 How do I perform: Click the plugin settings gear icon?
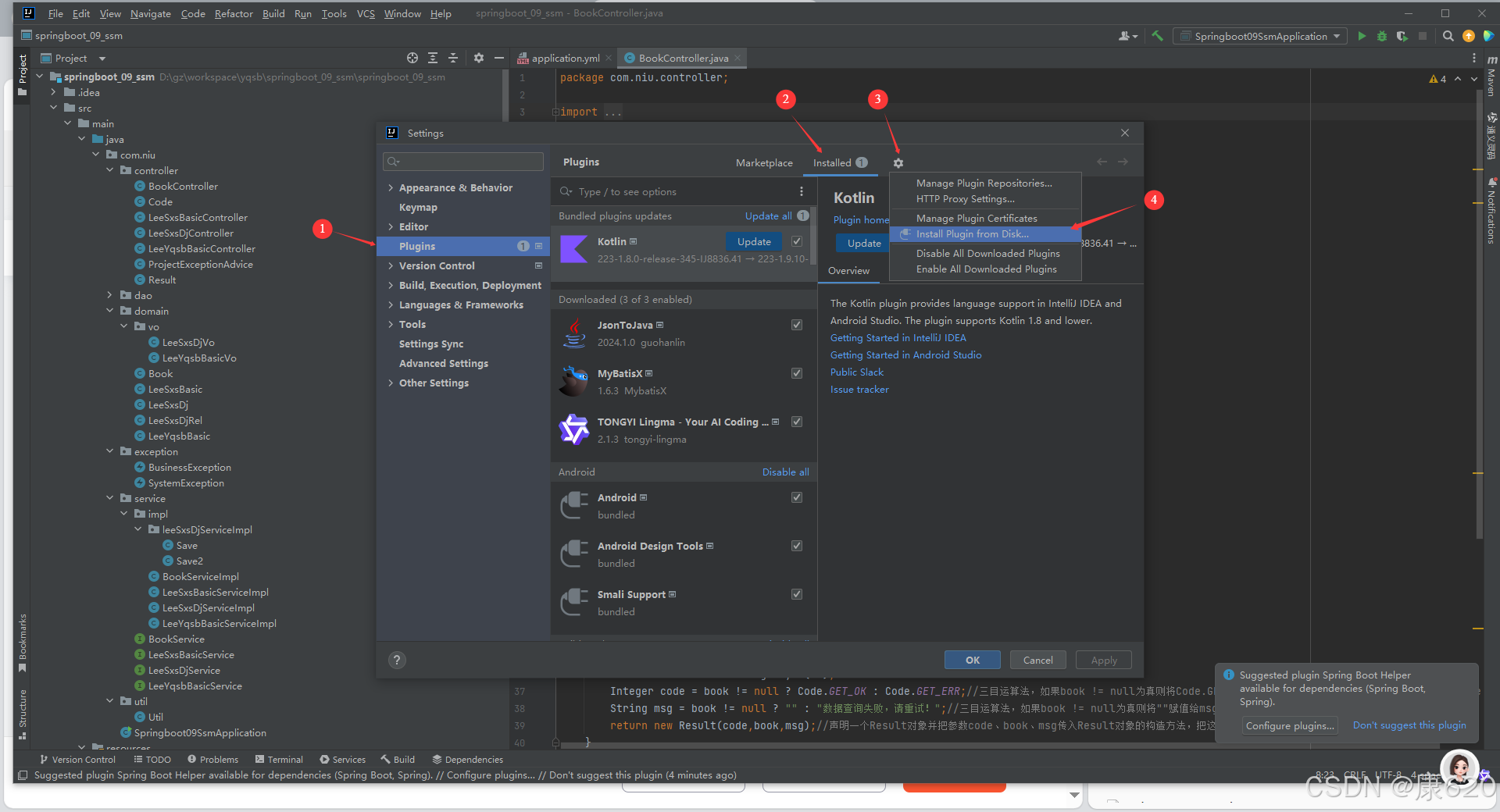click(x=898, y=163)
